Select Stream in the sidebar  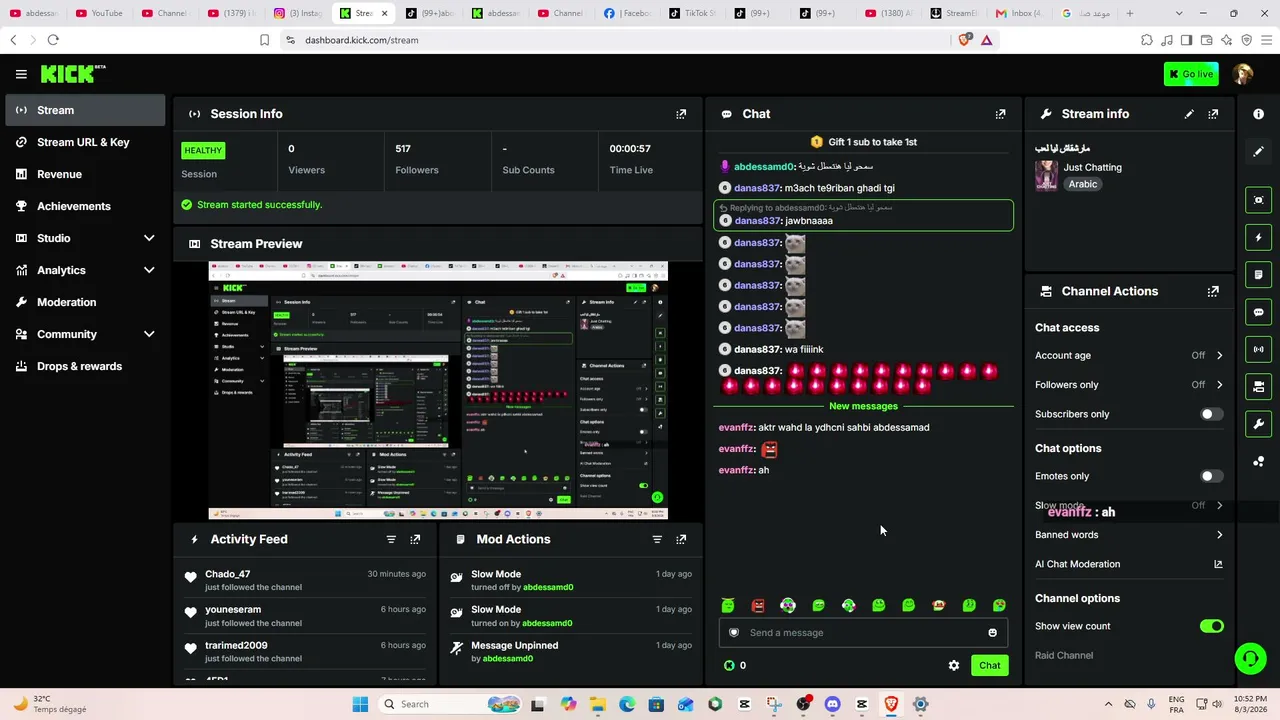point(85,110)
